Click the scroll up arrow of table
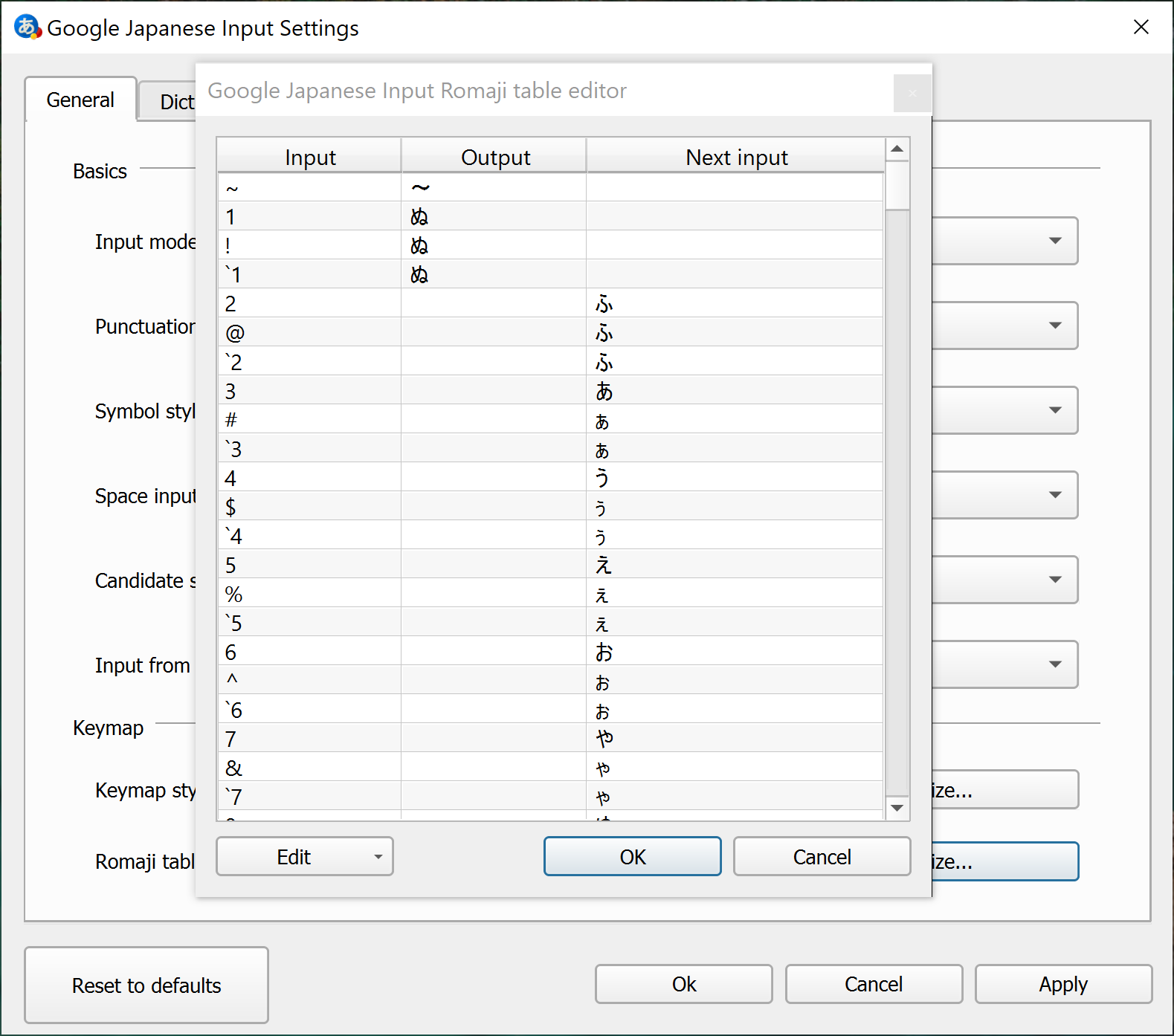Viewport: 1174px width, 1036px height. 897,149
